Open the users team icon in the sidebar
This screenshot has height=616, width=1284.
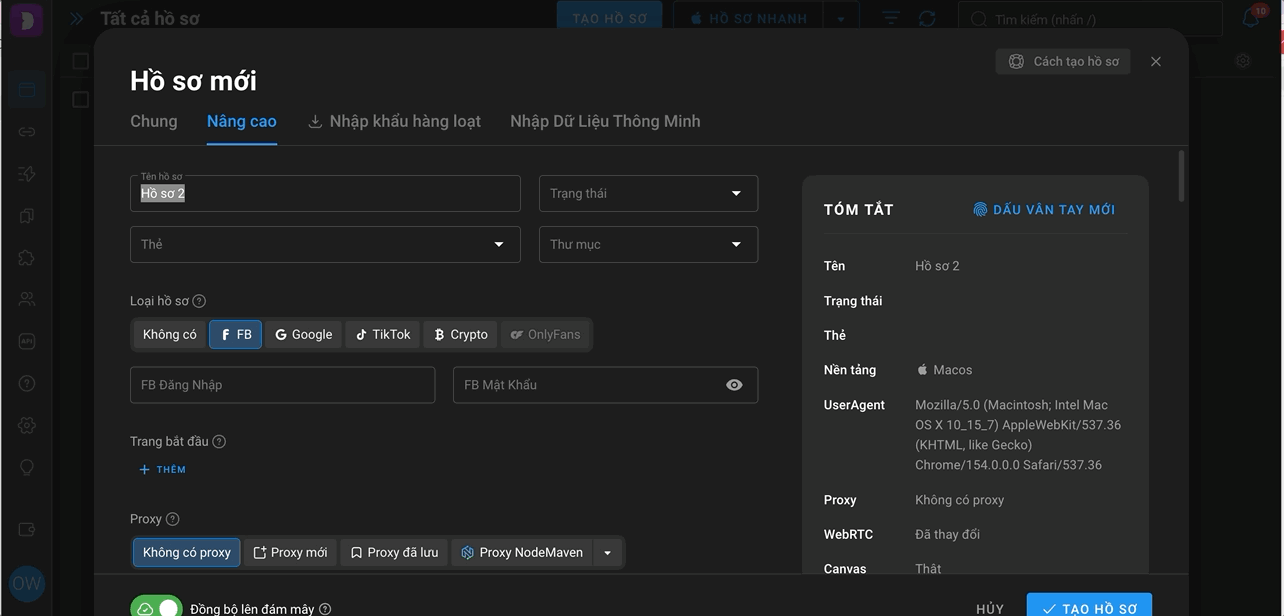click(x=27, y=299)
